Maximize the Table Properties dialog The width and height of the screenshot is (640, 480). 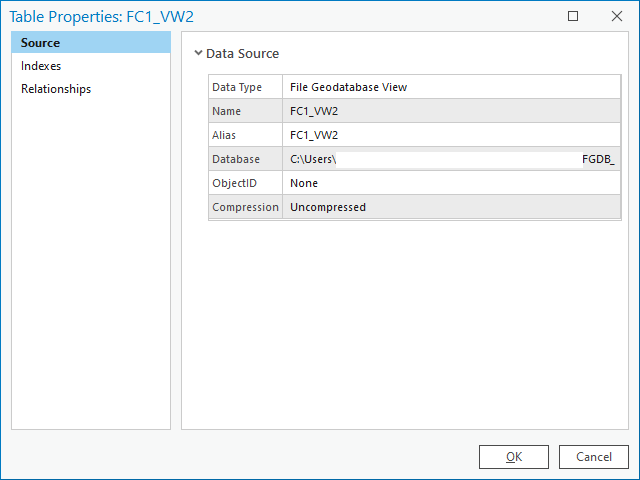pyautogui.click(x=573, y=16)
